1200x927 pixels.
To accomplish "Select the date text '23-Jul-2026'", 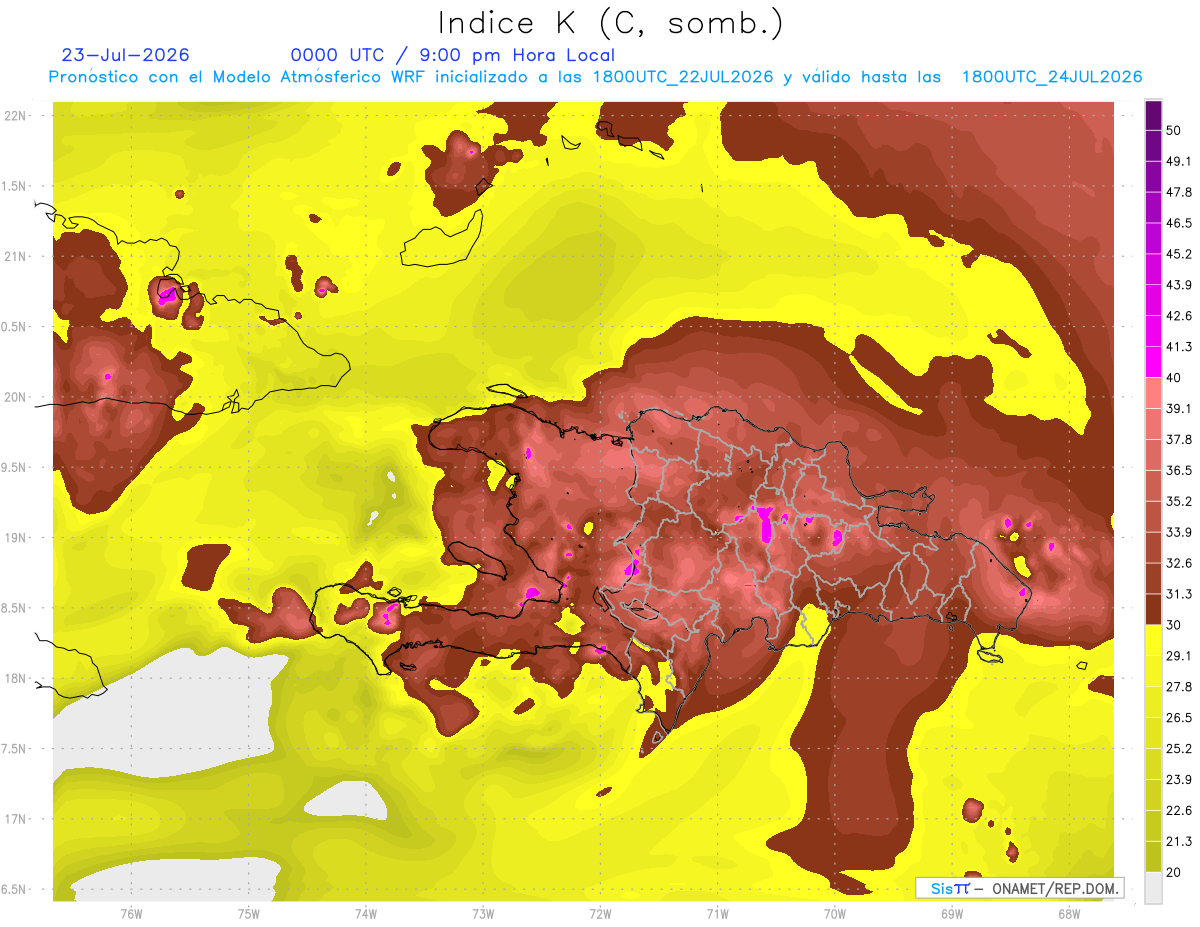I will [x=126, y=55].
